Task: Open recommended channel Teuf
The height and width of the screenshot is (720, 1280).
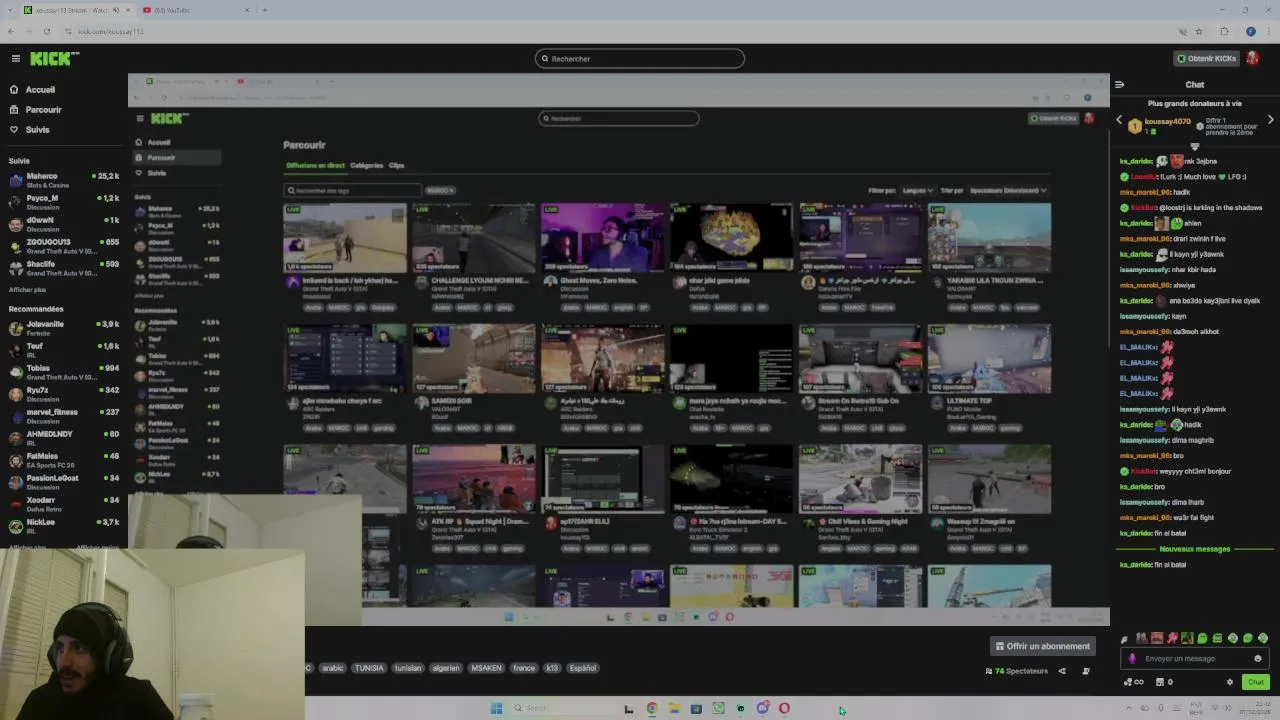Action: click(64, 350)
